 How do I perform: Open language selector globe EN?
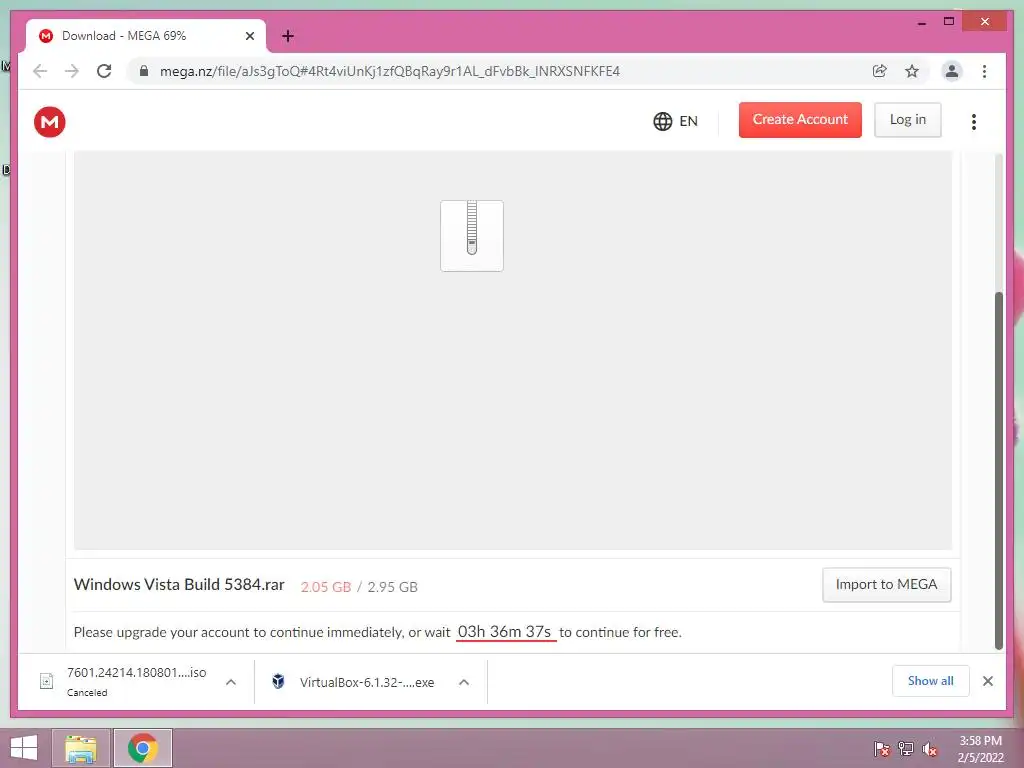tap(675, 121)
